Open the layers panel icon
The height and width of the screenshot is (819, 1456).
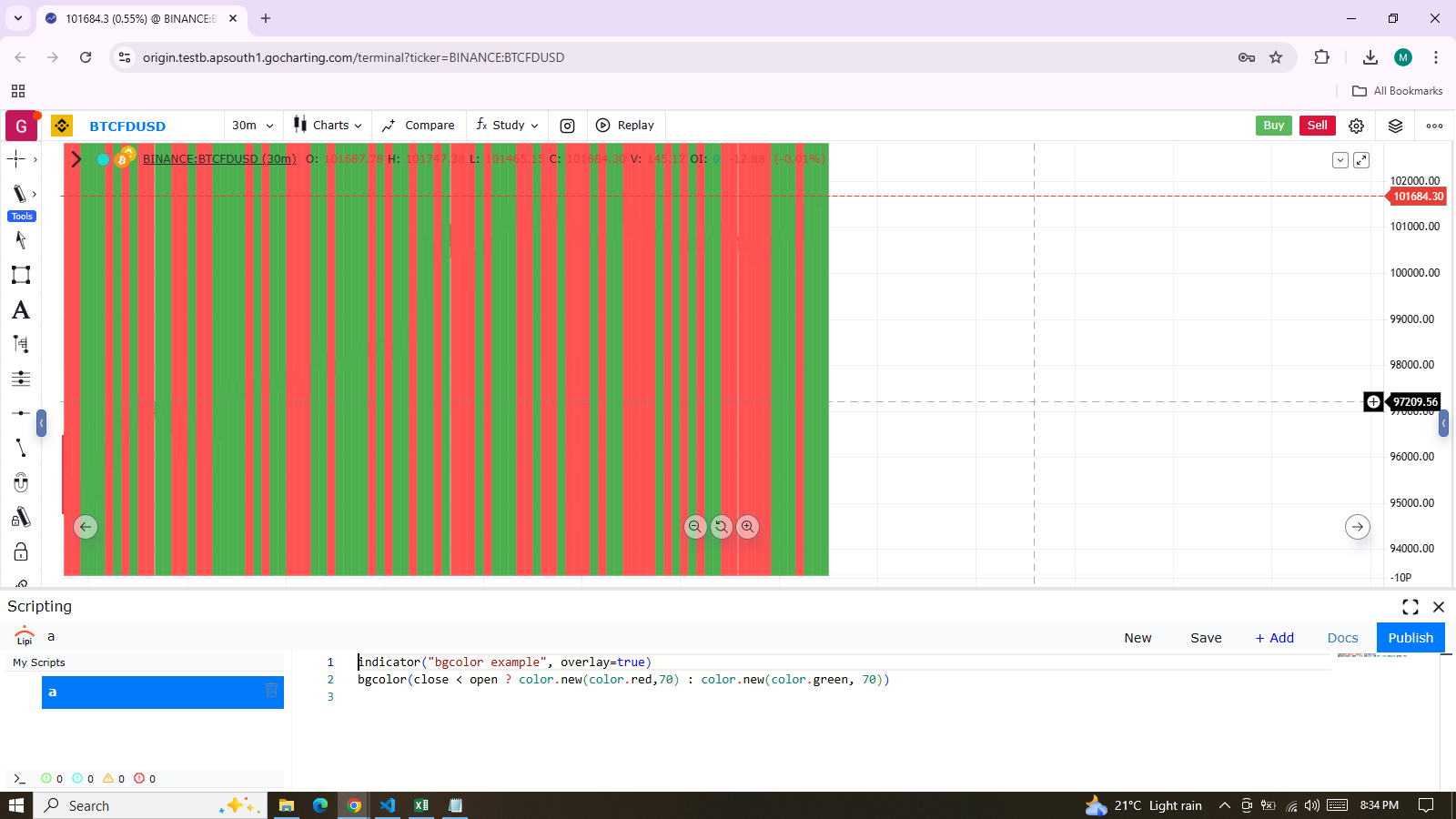tap(1395, 126)
